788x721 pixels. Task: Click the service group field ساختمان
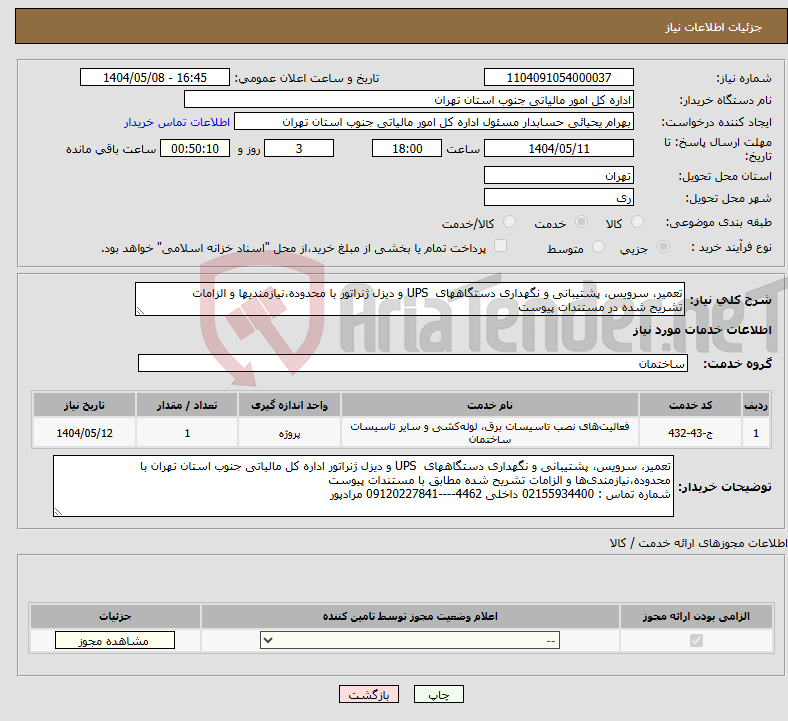coord(413,363)
